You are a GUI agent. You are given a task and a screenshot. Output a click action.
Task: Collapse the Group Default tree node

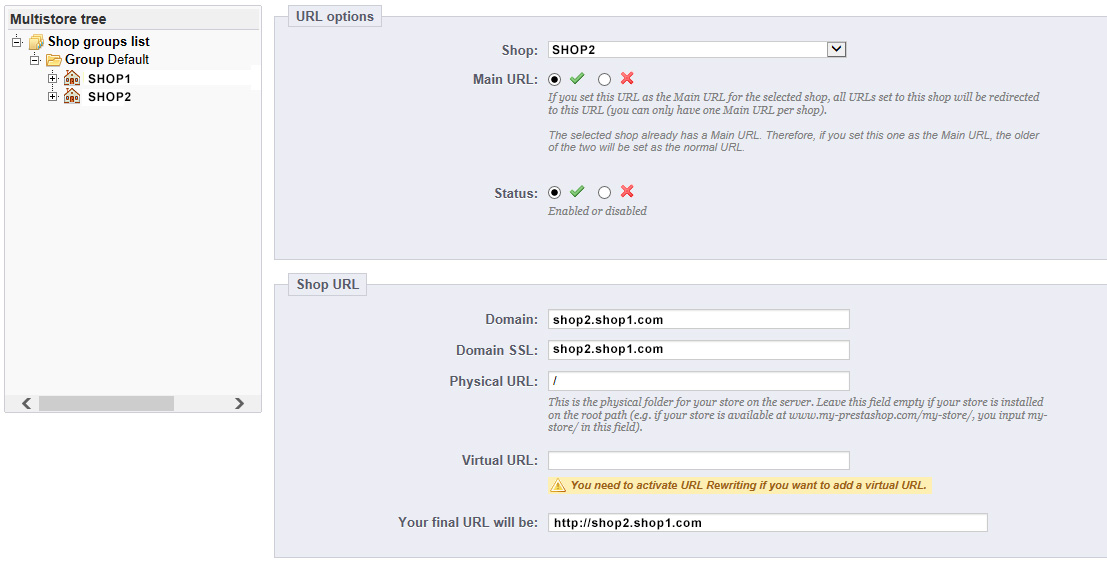coord(35,60)
